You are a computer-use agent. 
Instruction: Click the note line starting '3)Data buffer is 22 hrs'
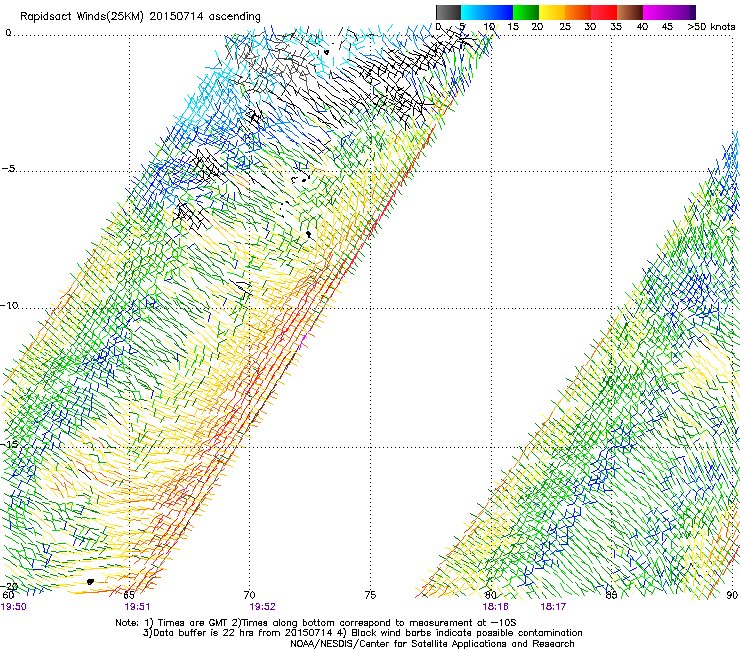[x=362, y=633]
